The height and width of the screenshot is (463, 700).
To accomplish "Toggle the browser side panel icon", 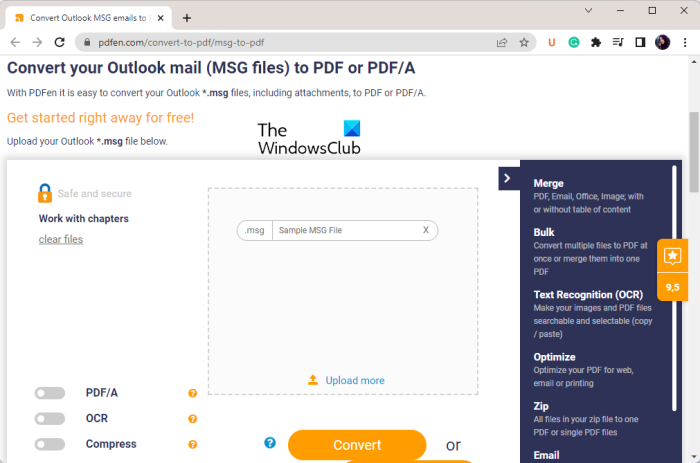I will (x=640, y=42).
